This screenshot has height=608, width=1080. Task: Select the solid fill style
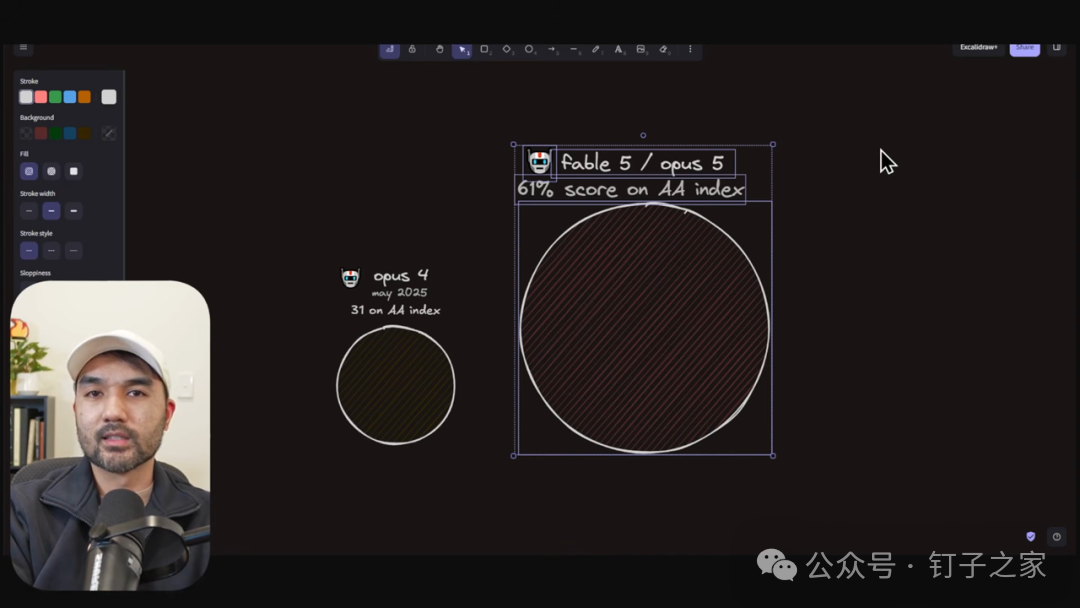tap(74, 171)
